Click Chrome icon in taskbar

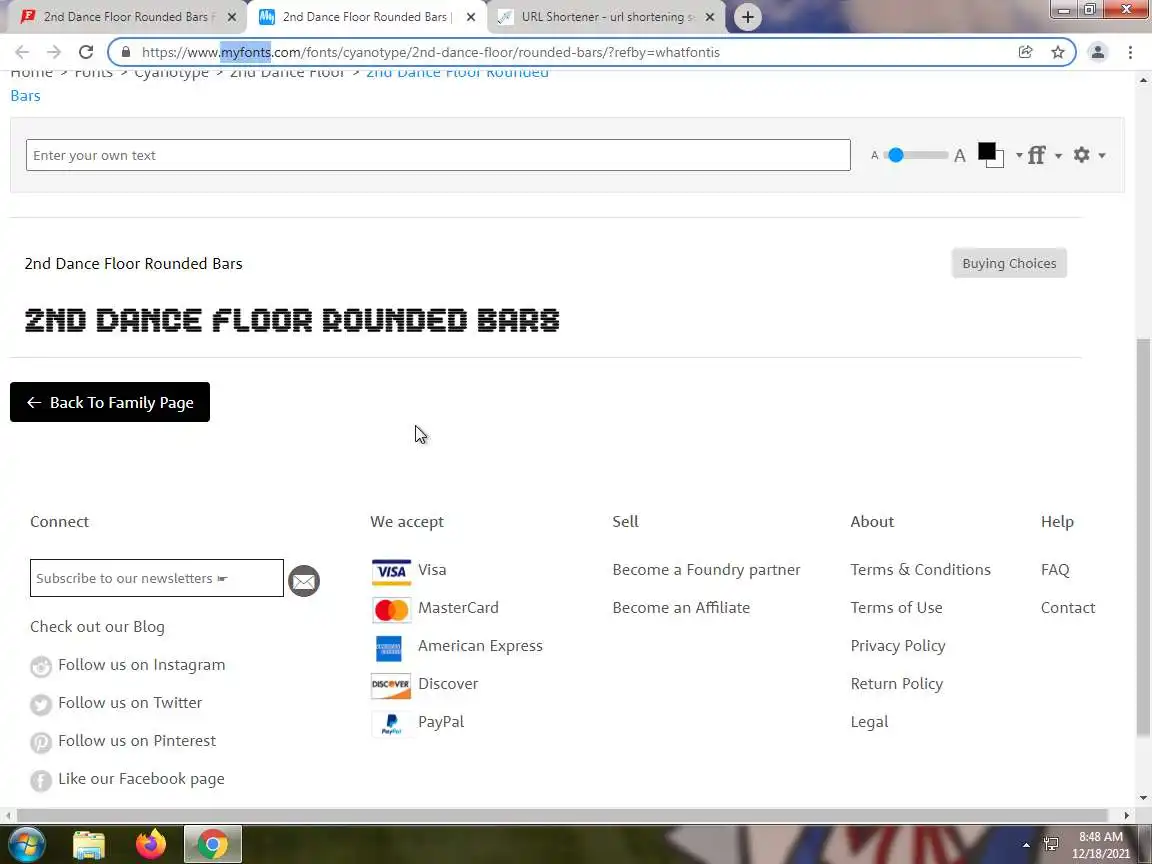pyautogui.click(x=212, y=845)
